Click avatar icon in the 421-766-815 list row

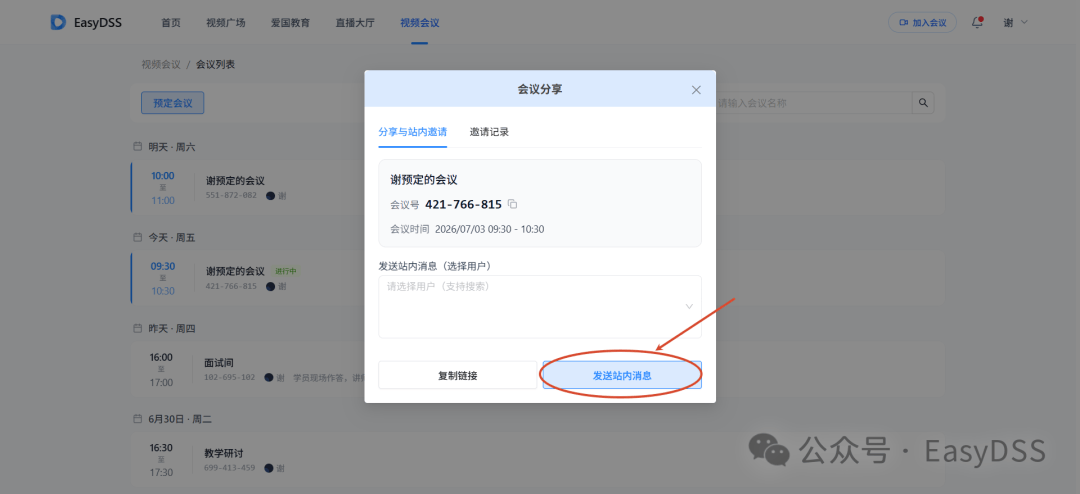[270, 286]
